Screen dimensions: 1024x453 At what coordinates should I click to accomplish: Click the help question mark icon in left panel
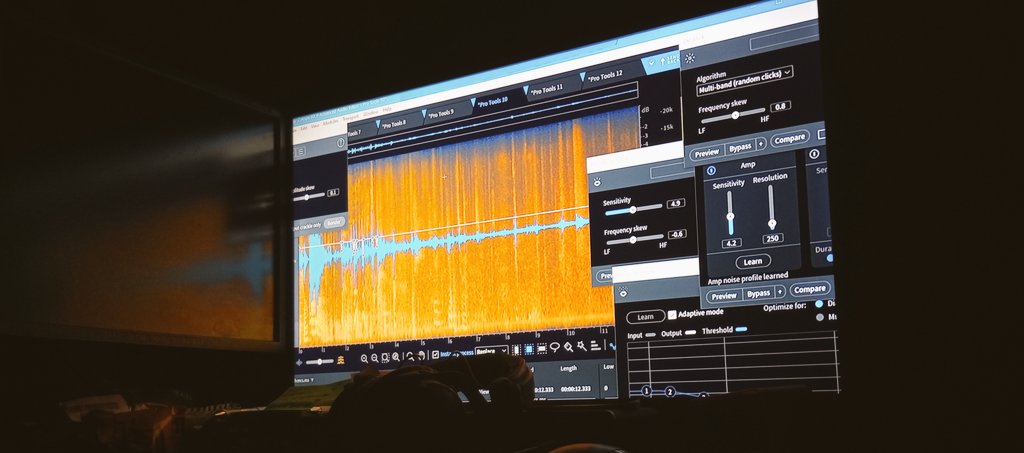340,142
